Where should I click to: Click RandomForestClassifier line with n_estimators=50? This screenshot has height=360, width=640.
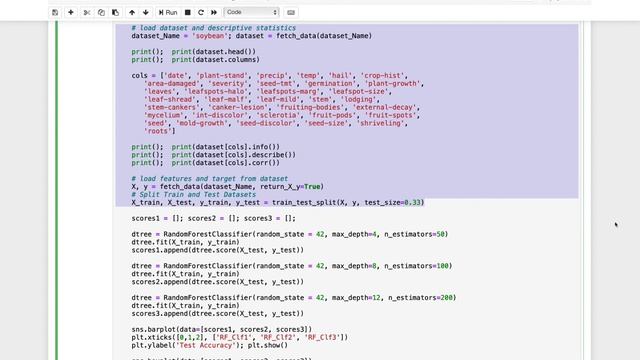click(290, 234)
